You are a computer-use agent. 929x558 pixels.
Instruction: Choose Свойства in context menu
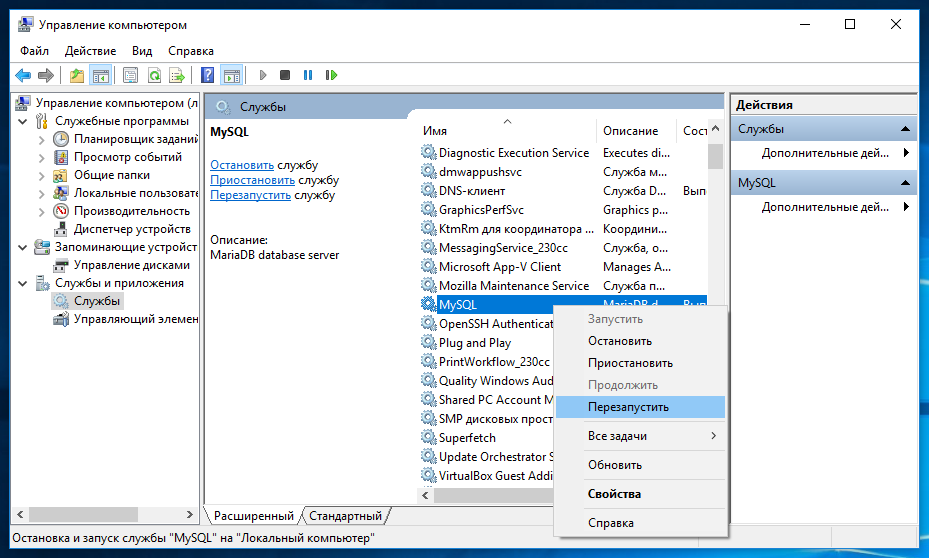click(640, 494)
